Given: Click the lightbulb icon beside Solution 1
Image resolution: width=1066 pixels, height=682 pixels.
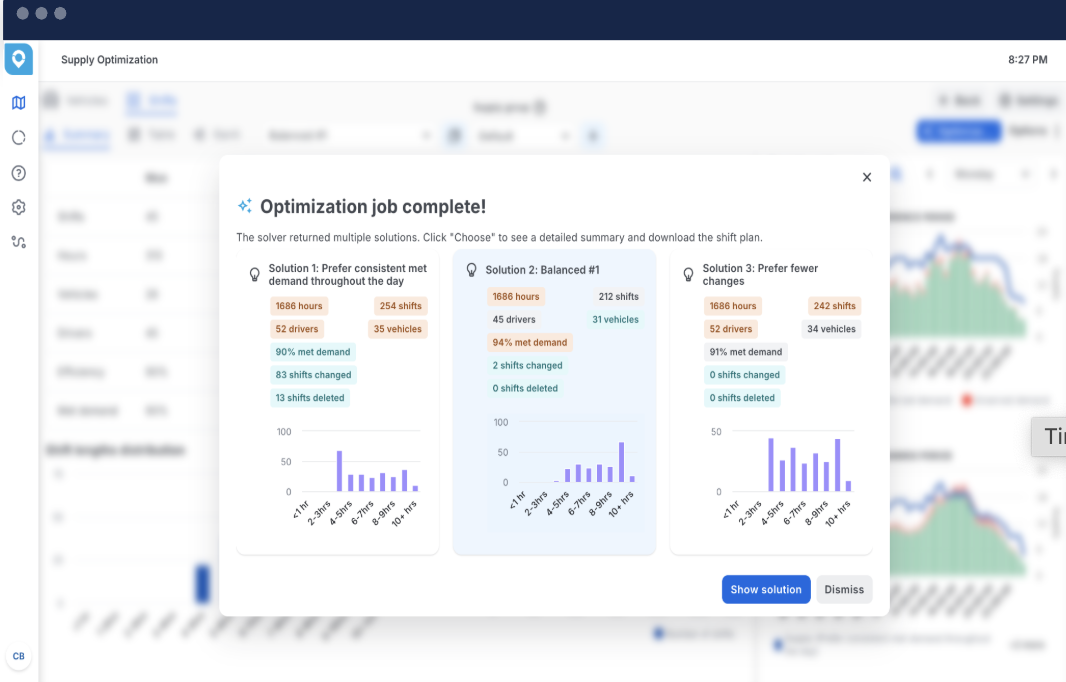Looking at the screenshot, I should click(254, 274).
